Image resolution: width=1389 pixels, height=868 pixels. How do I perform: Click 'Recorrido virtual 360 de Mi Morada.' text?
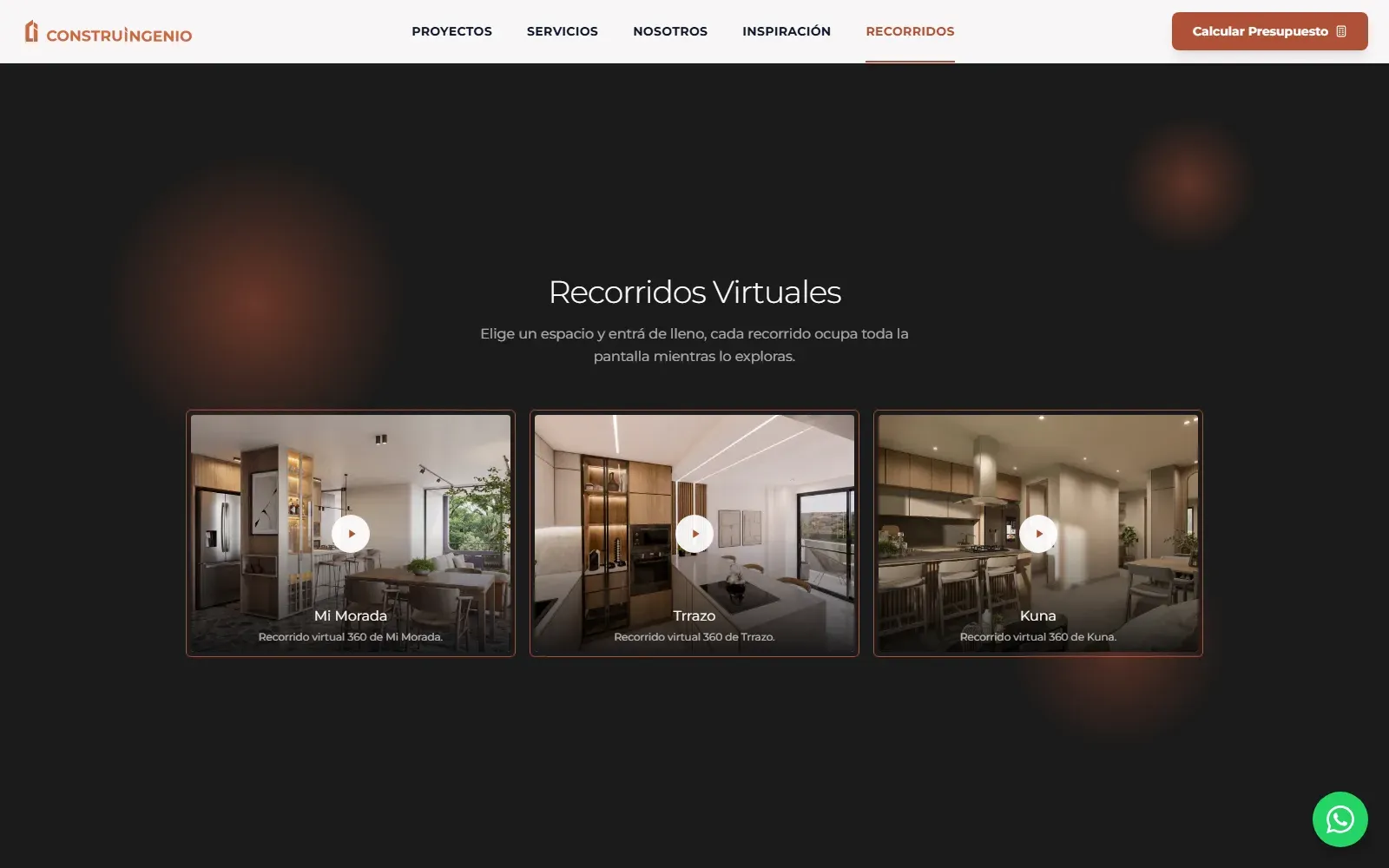pyautogui.click(x=351, y=637)
